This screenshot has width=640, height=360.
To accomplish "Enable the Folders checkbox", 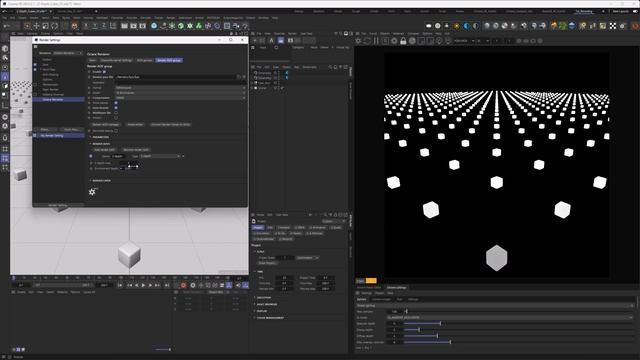I will (x=116, y=118).
